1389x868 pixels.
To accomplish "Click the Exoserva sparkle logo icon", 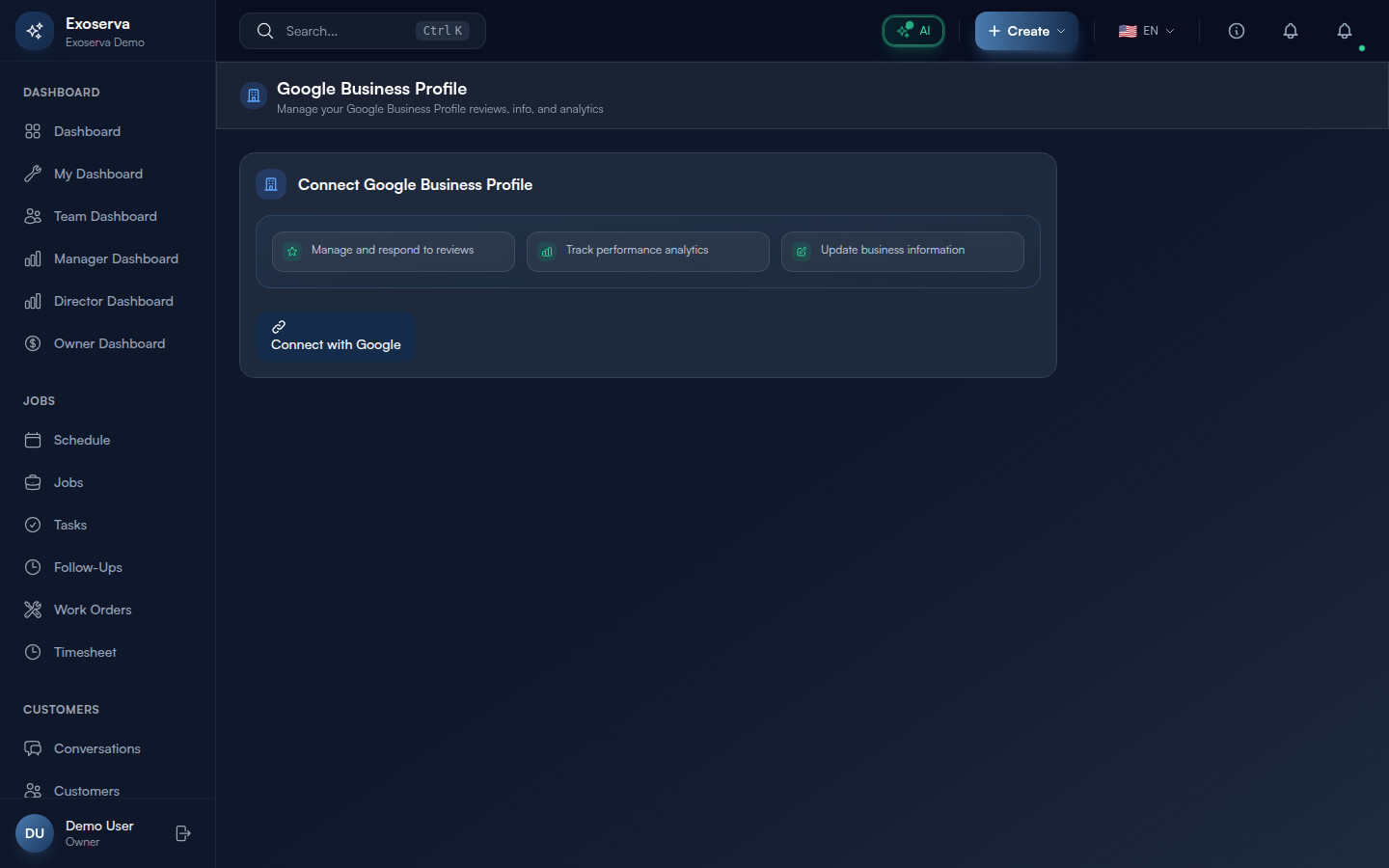I will coord(35,31).
